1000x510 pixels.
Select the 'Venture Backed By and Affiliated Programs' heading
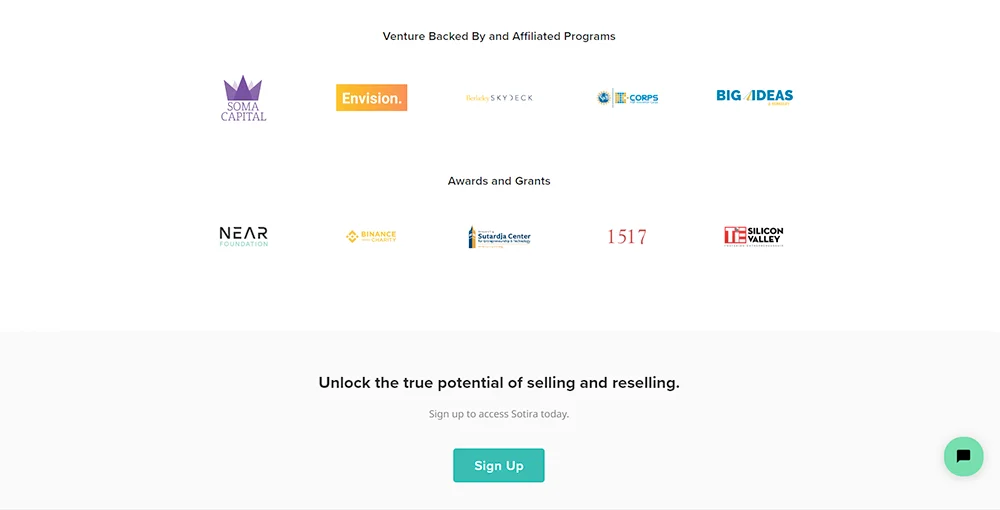tap(499, 36)
